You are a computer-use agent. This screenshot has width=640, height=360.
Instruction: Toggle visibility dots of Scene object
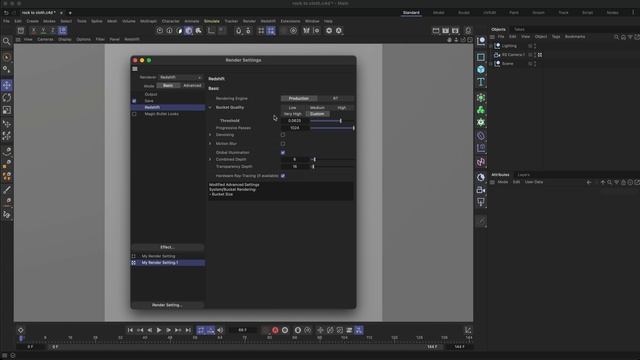(x=535, y=64)
